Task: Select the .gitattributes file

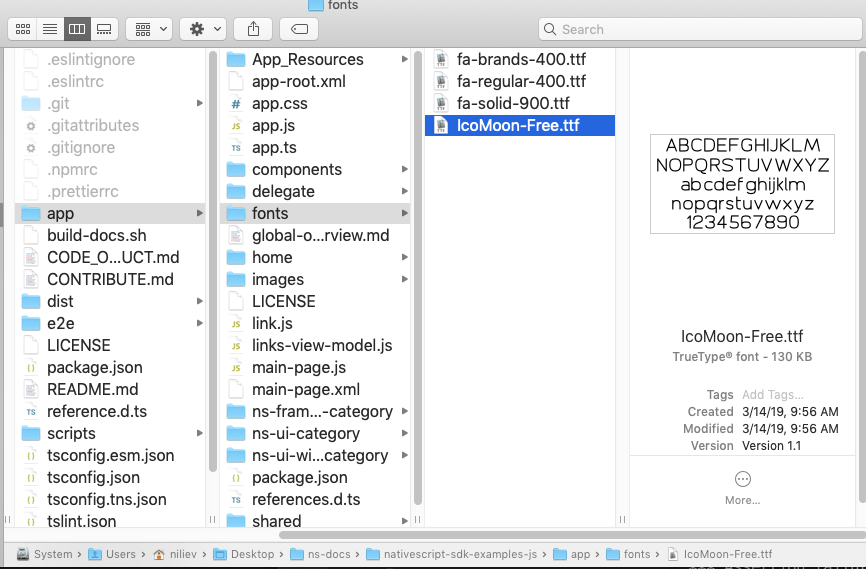Action: coord(110,125)
